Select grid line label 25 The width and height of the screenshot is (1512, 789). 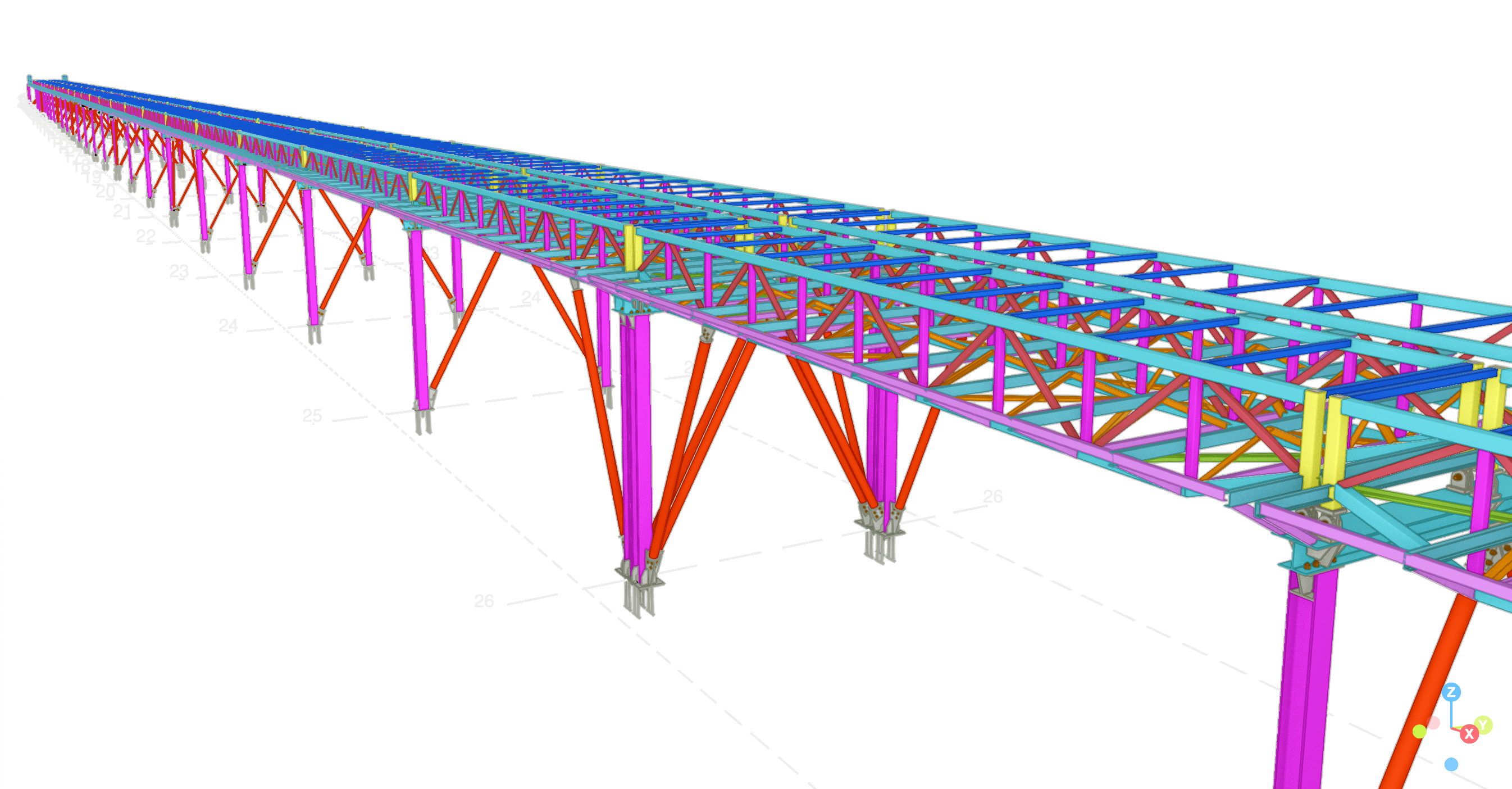click(x=312, y=416)
